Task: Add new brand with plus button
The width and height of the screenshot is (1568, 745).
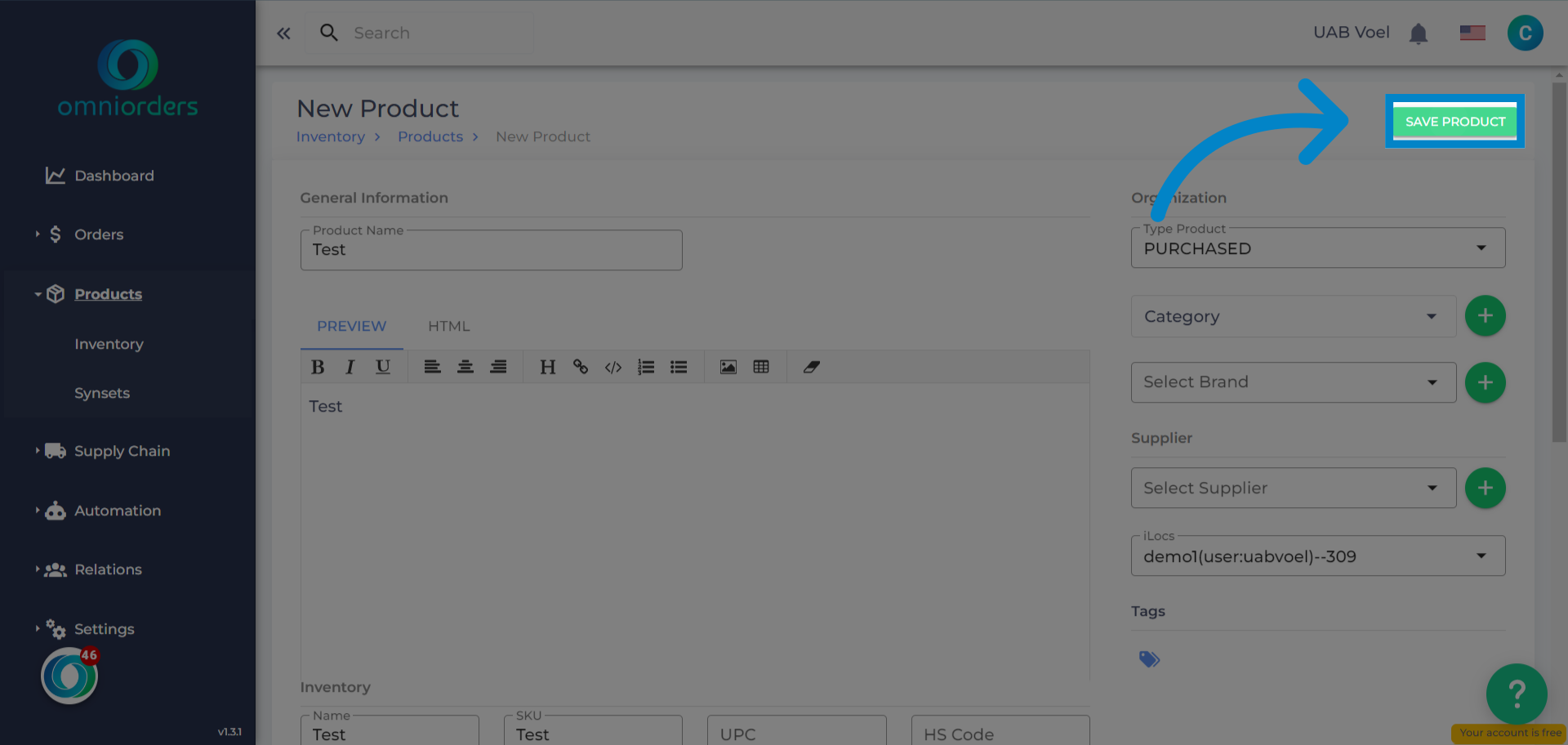Action: 1485,382
